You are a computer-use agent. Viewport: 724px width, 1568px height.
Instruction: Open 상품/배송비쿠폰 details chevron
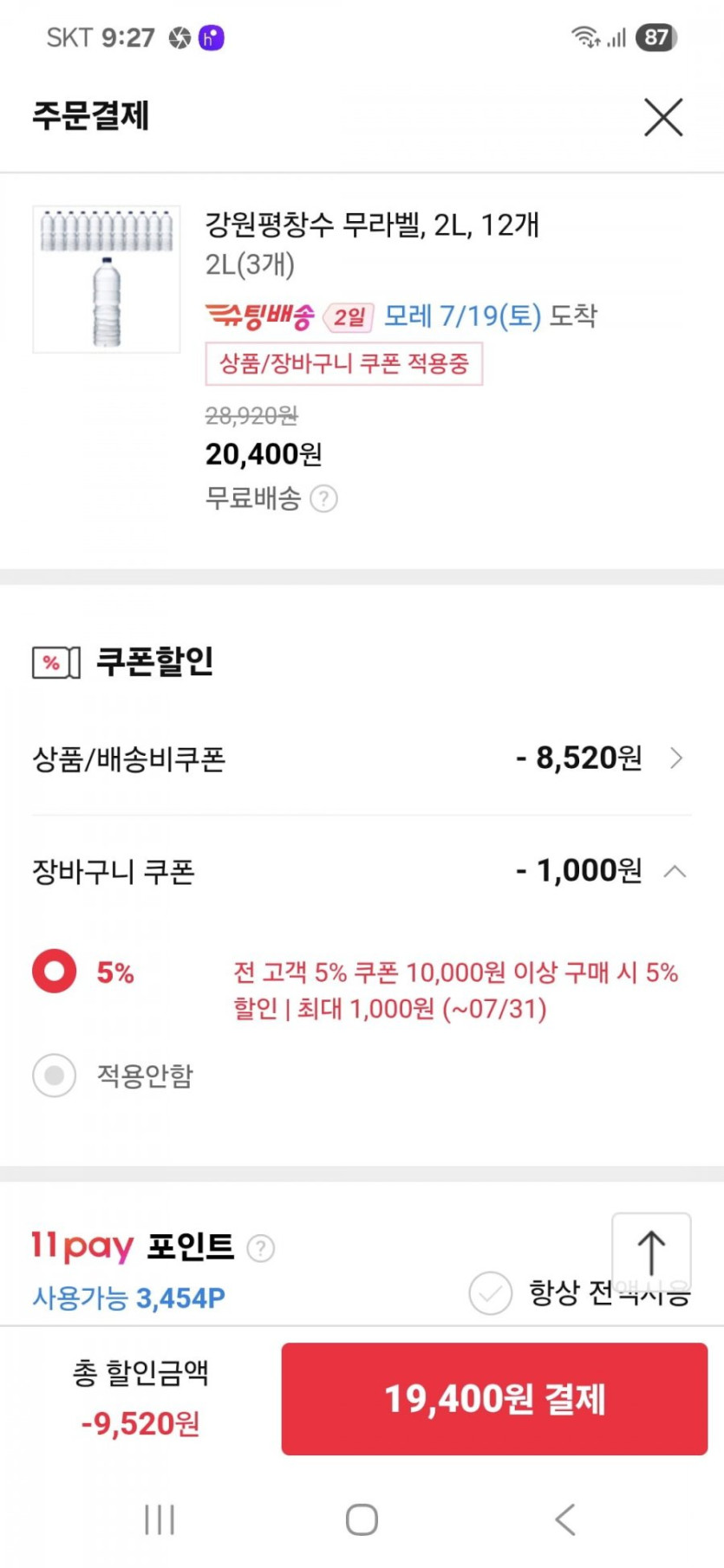pyautogui.click(x=677, y=758)
